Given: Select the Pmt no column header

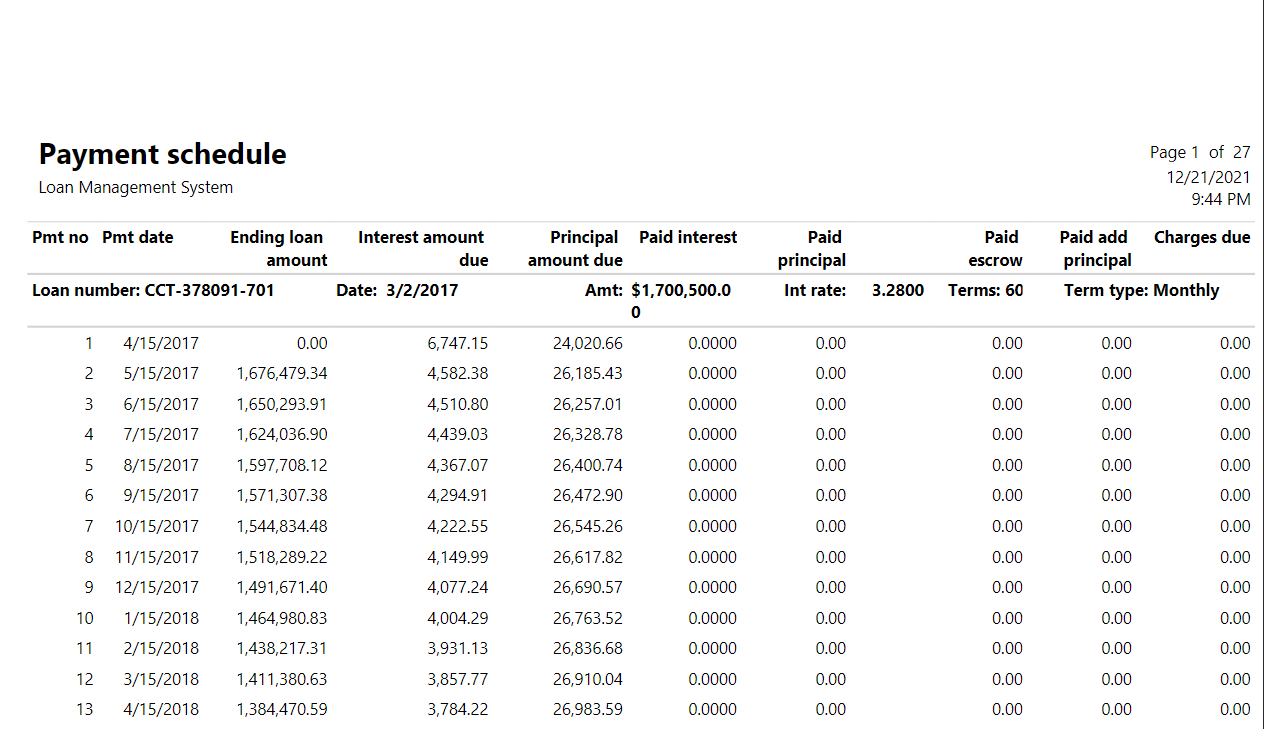Looking at the screenshot, I should pyautogui.click(x=60, y=237).
